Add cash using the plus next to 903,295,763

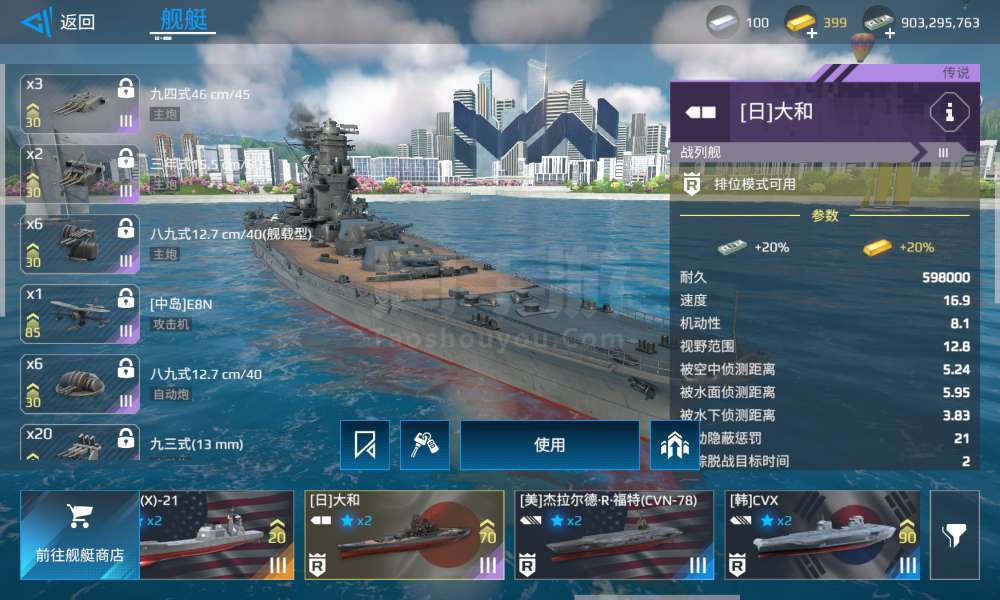[x=890, y=33]
